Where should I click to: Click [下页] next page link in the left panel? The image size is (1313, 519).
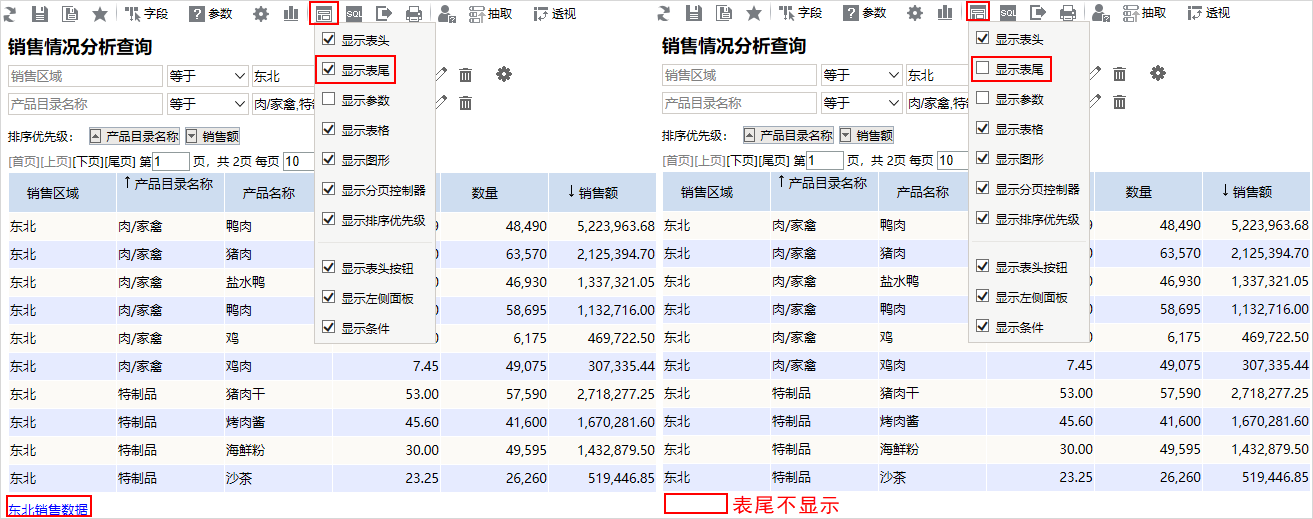click(88, 161)
